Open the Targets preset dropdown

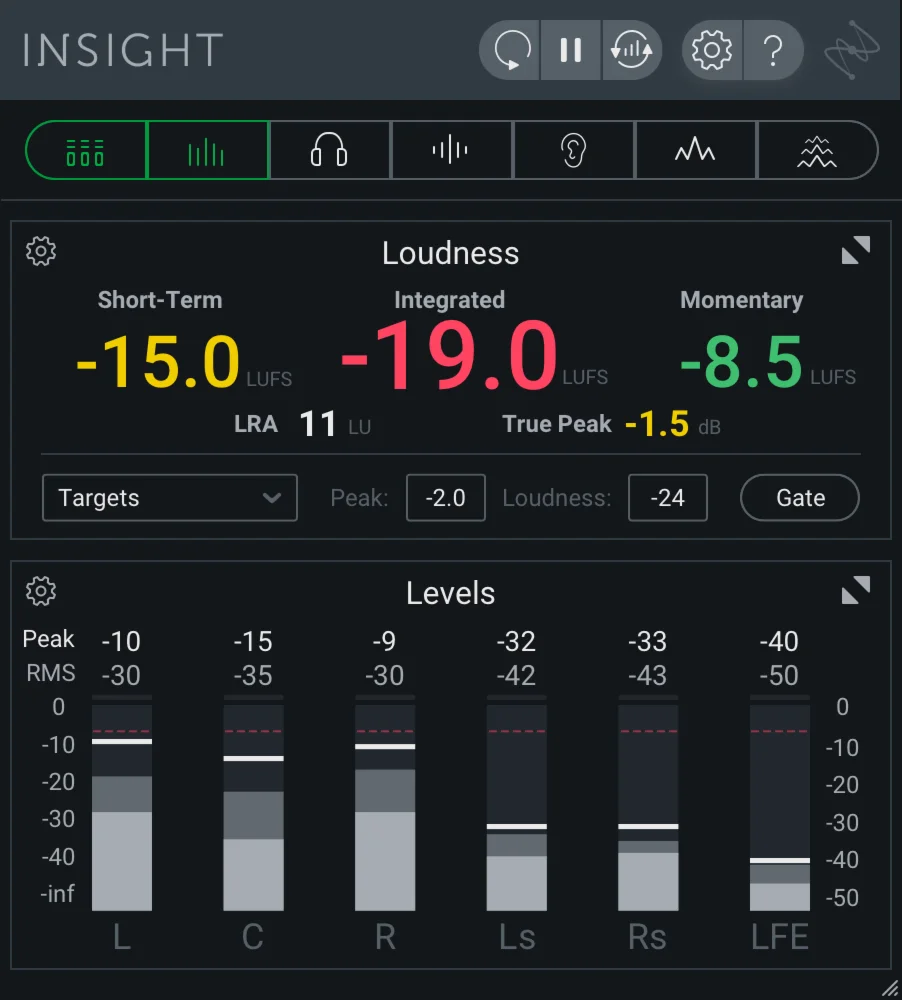point(169,497)
